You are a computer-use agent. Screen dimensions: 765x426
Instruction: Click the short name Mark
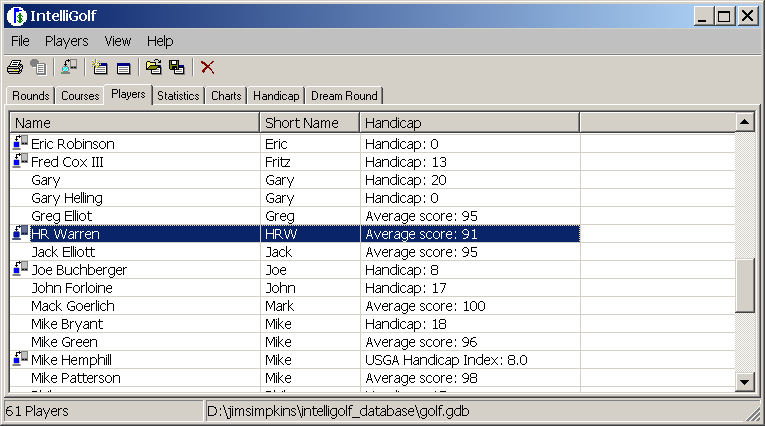[280, 306]
